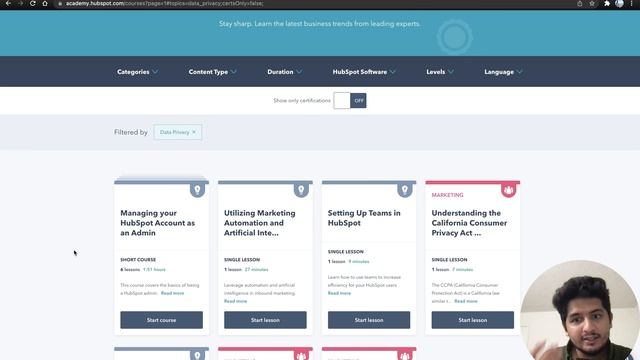Click the lock icon in the address bar
Viewport: 640px width, 360px height.
[x=60, y=4]
